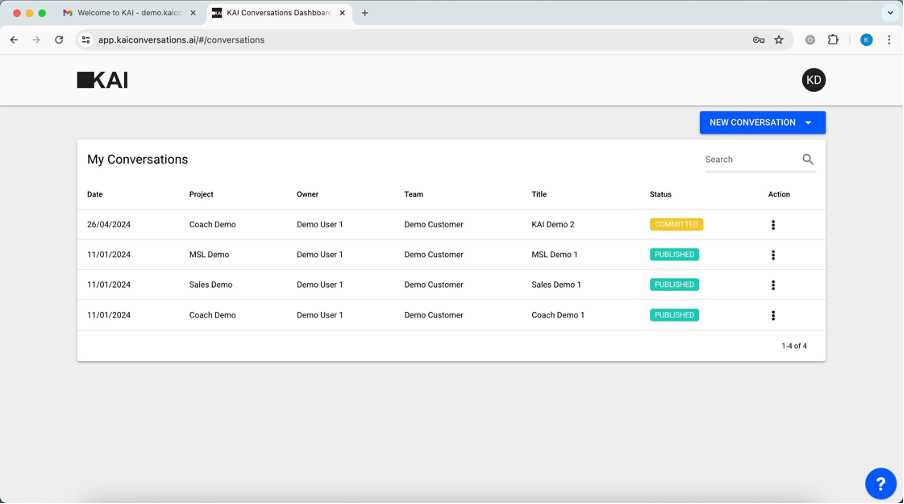The height and width of the screenshot is (504, 904).
Task: Close the KAI Conversations Dashboard tab
Action: pyautogui.click(x=342, y=13)
